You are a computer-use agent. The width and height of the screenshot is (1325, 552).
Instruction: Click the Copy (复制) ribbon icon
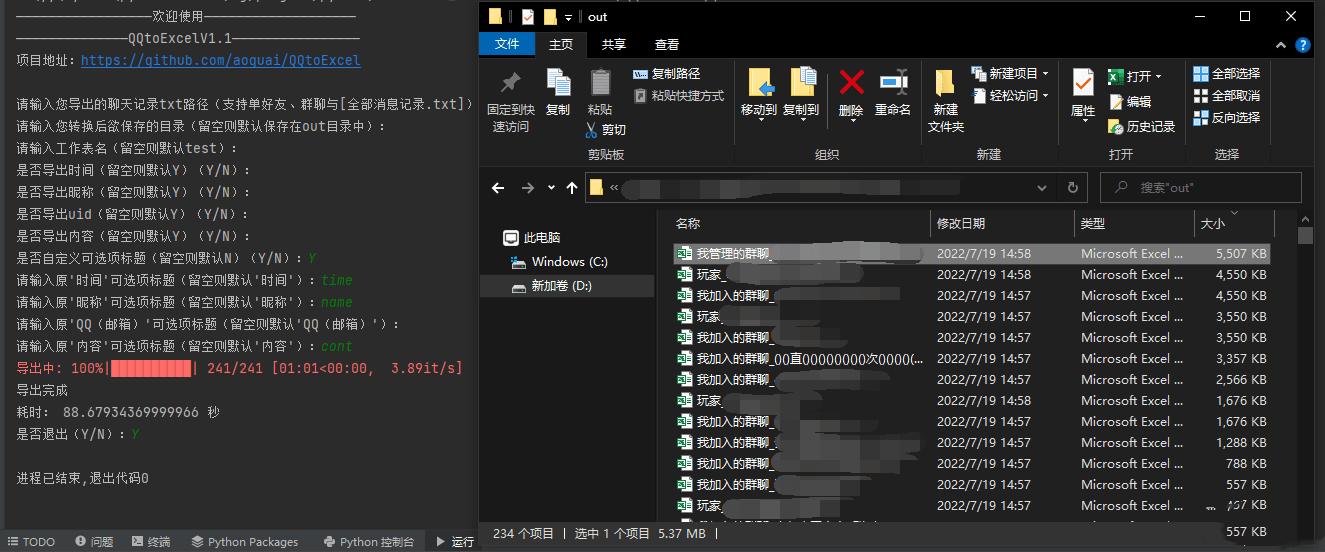(558, 84)
